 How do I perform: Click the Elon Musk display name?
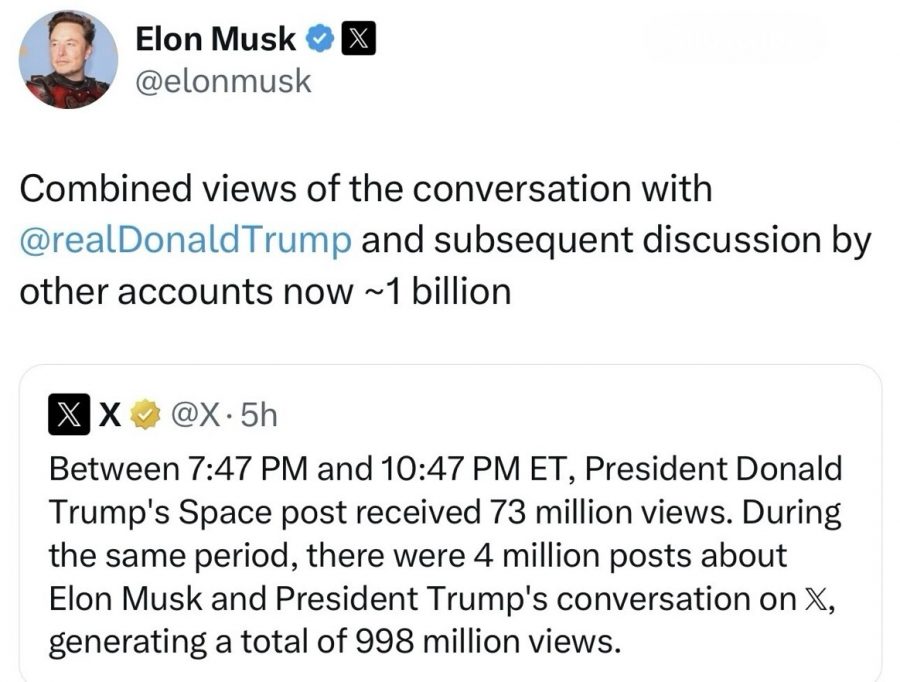point(215,39)
